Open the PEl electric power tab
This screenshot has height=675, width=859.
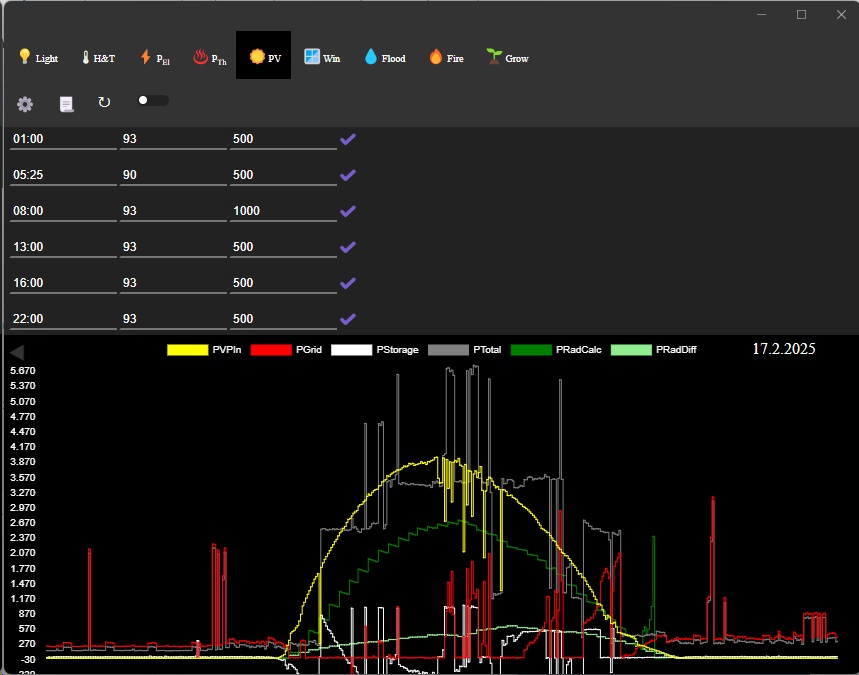click(154, 58)
